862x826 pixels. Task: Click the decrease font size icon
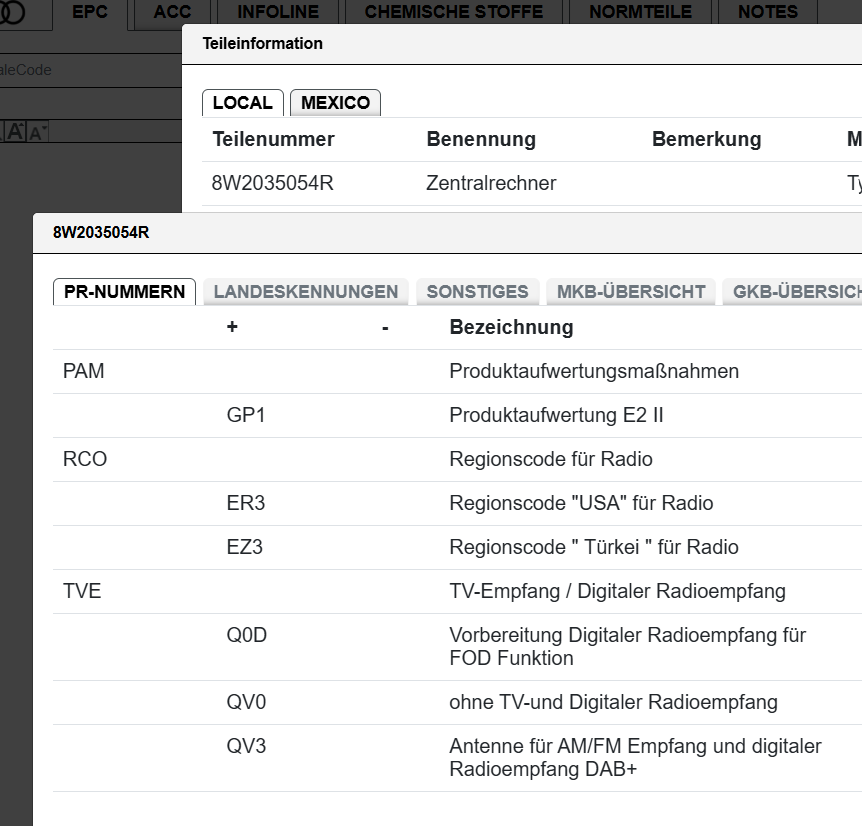tap(37, 132)
